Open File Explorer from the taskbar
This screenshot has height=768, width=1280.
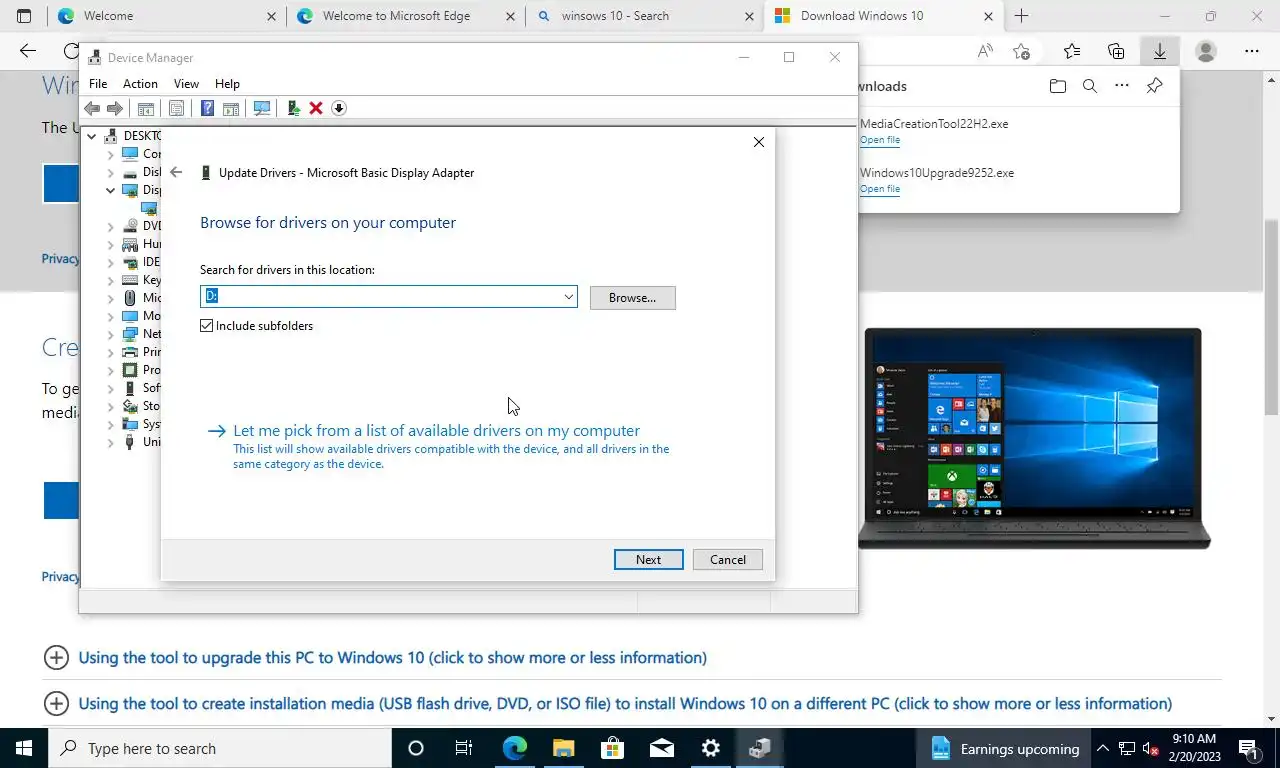[x=563, y=748]
